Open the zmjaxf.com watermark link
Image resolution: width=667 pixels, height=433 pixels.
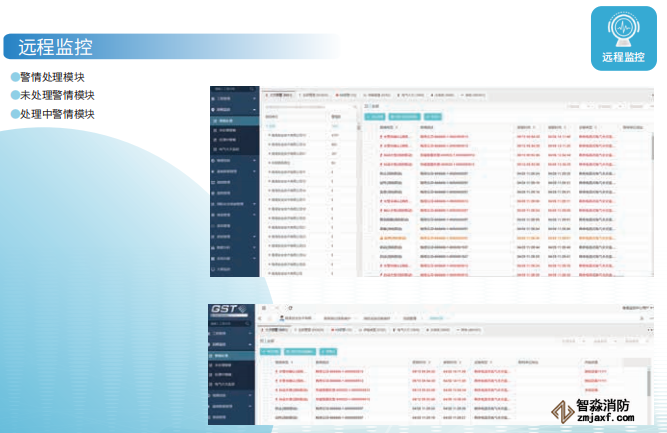[602, 423]
